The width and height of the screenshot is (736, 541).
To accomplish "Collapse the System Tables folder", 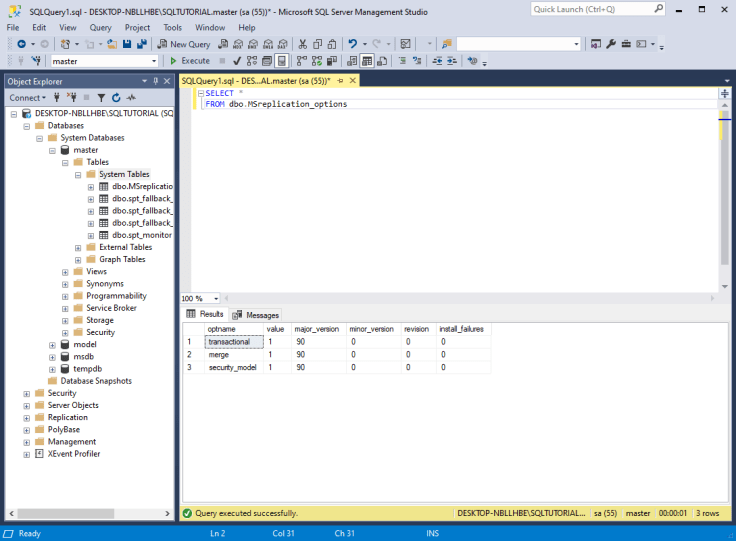I will [78, 174].
